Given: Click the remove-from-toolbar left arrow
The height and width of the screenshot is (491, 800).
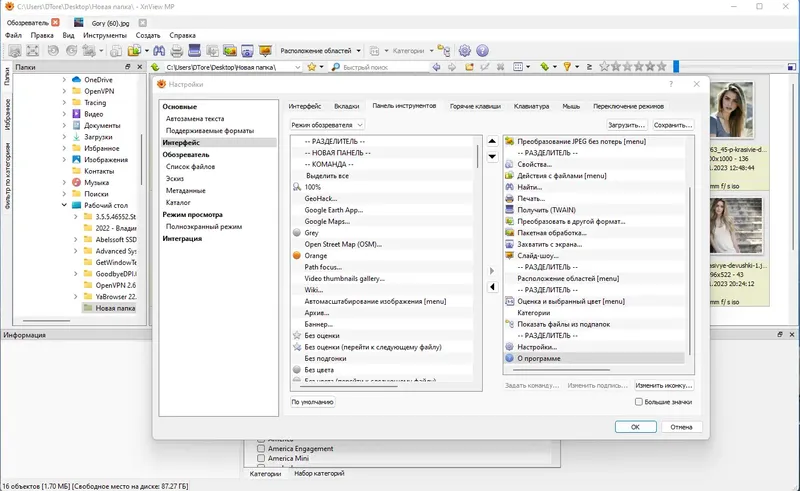Looking at the screenshot, I should point(491,287).
